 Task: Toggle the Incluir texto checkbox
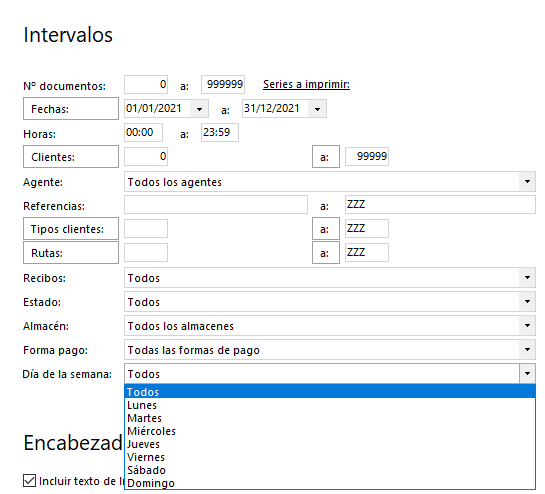point(30,481)
